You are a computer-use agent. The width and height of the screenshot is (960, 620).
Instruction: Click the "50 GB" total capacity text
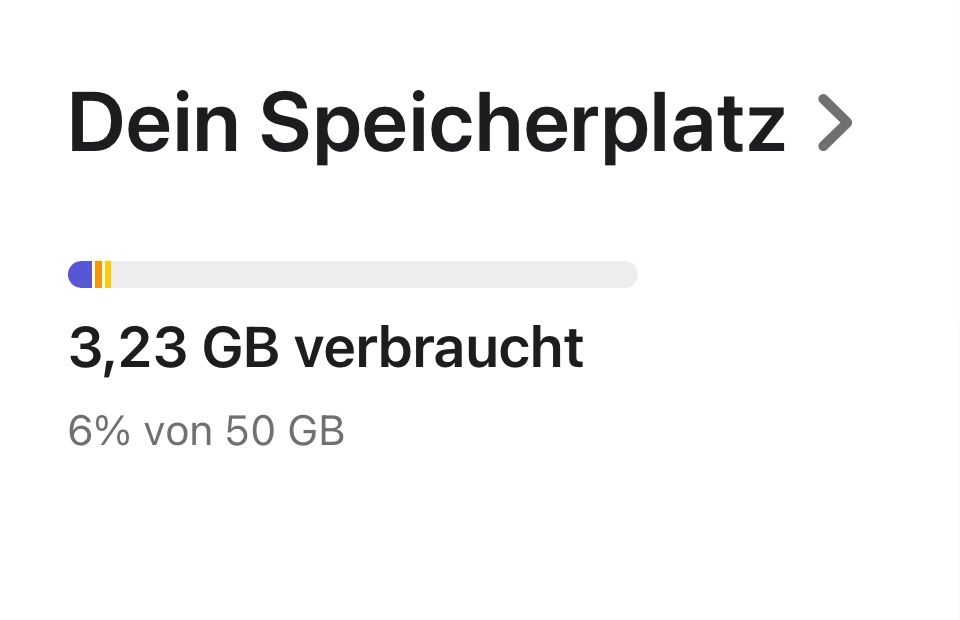[285, 431]
